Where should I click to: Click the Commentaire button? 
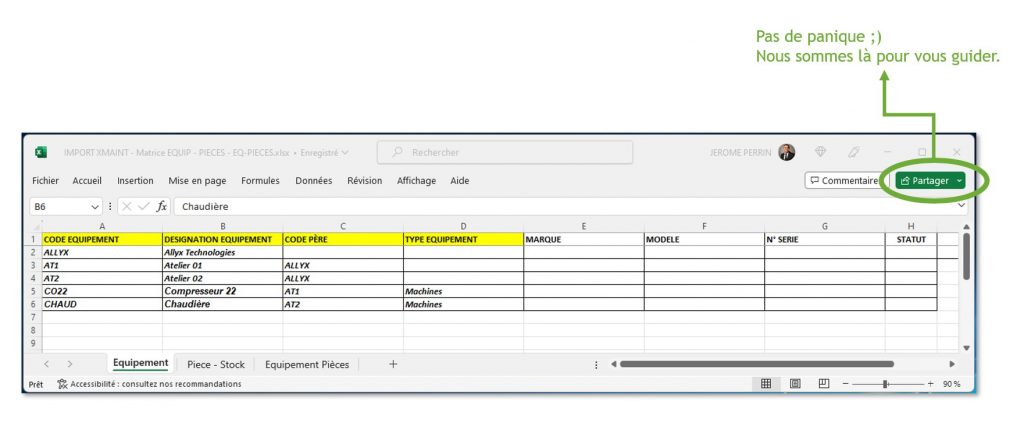point(844,181)
